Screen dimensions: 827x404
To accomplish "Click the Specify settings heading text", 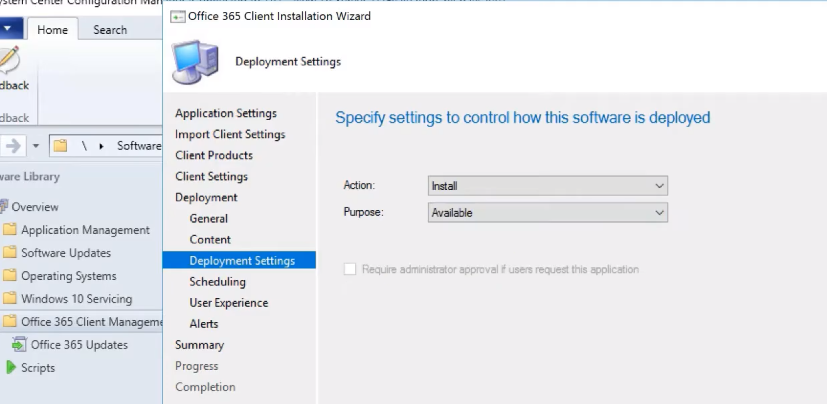I will (x=523, y=118).
